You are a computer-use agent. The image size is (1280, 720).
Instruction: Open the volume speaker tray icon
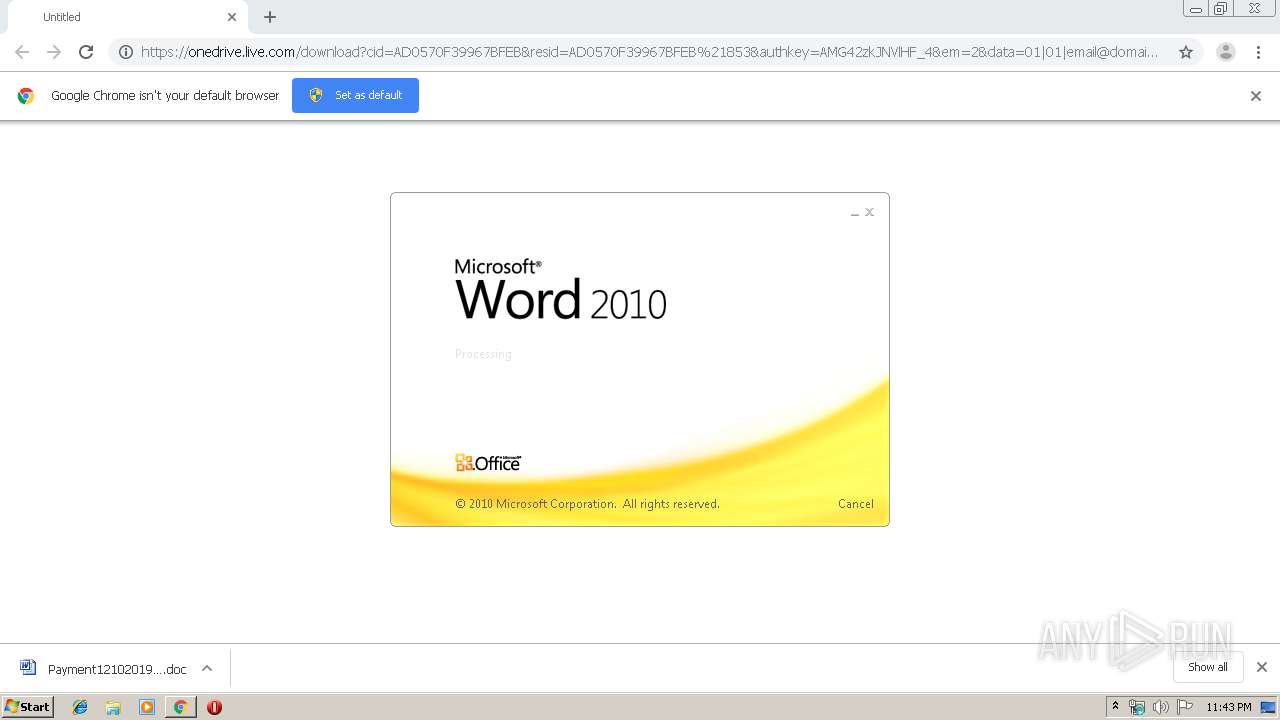point(1161,707)
